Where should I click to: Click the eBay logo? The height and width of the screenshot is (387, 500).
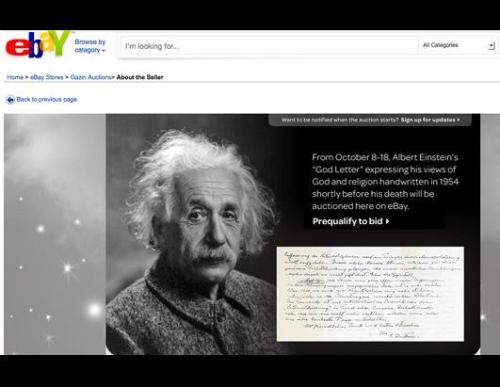(38, 44)
